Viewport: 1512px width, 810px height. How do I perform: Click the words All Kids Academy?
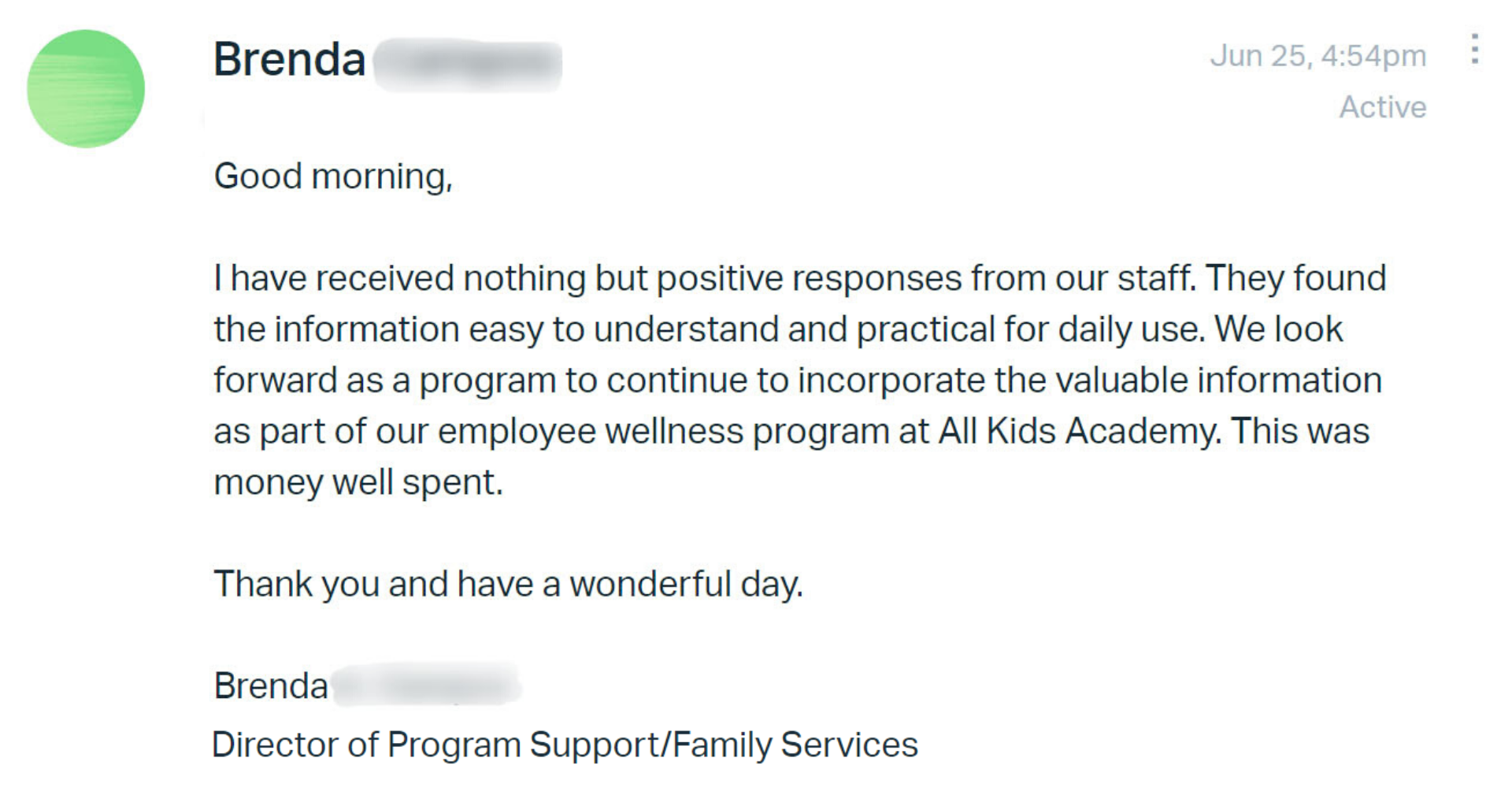(1080, 432)
